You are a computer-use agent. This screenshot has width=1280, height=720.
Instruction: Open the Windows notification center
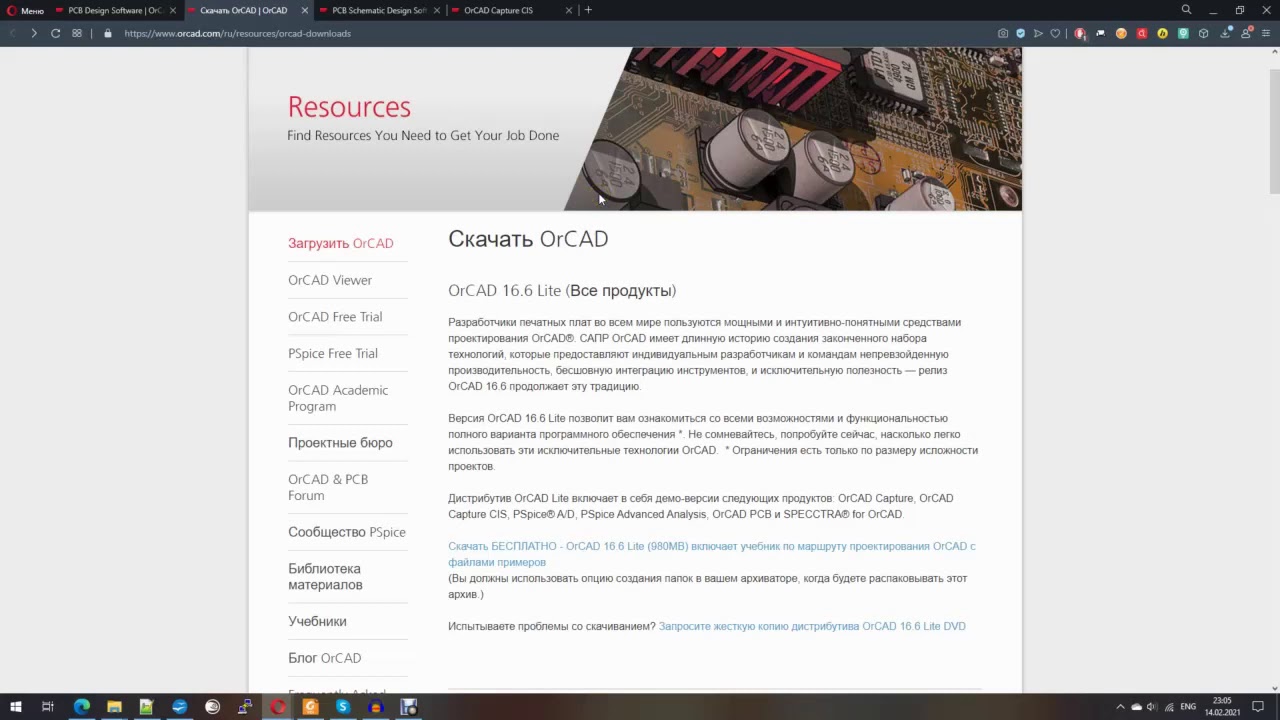point(1258,707)
